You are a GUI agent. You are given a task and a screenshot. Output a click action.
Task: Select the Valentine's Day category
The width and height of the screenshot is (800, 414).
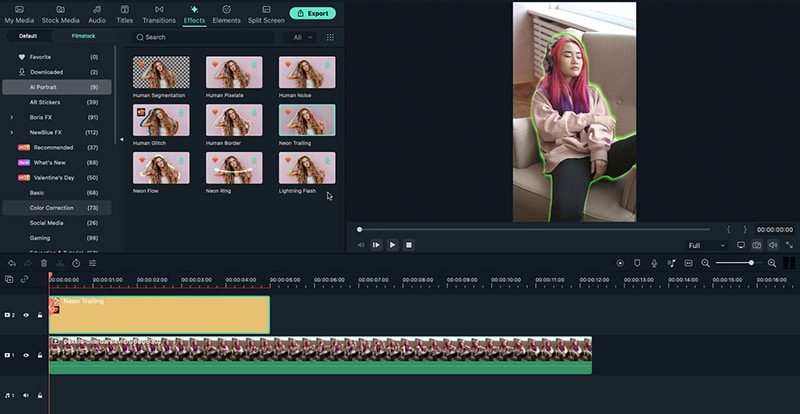57,178
